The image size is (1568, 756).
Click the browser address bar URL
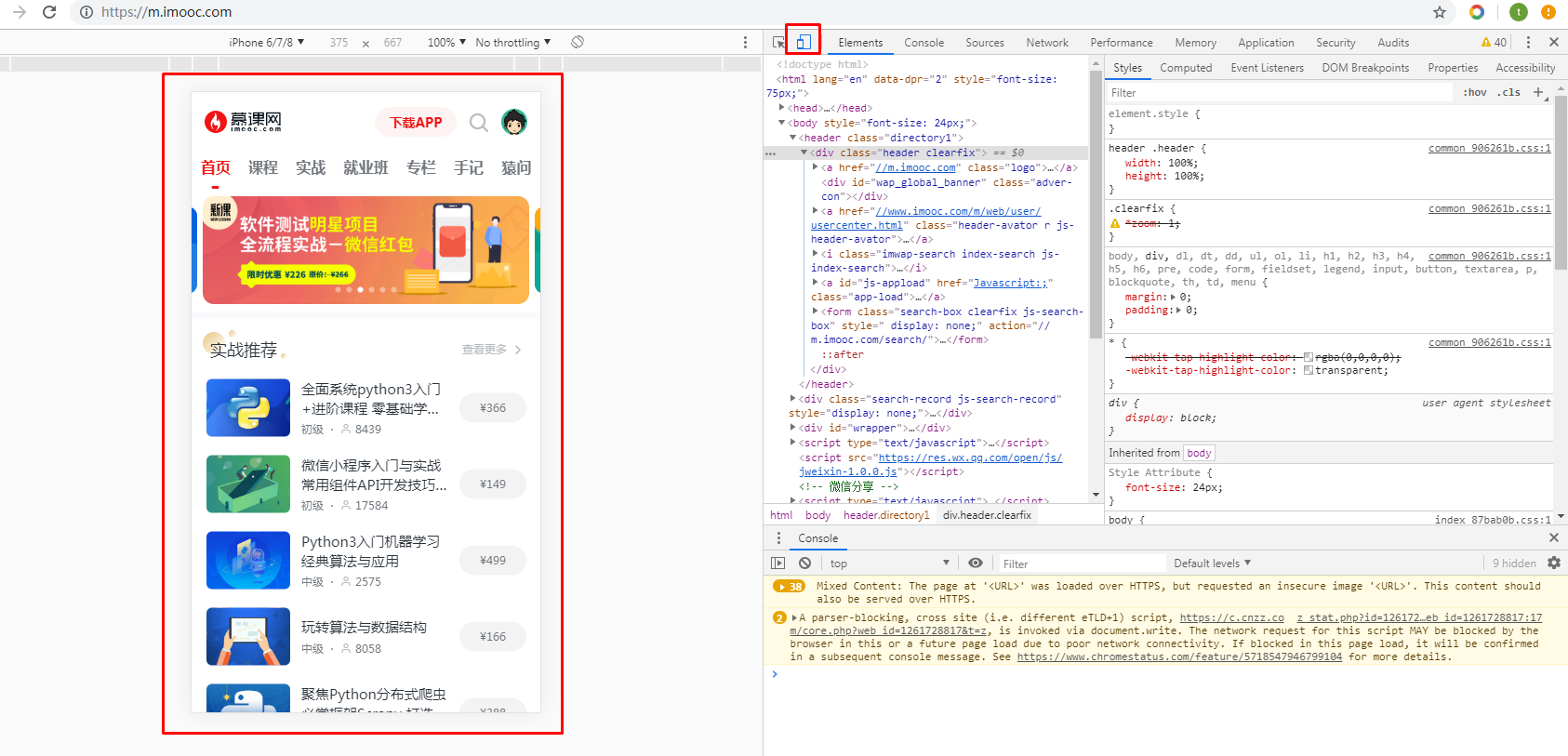tap(166, 12)
